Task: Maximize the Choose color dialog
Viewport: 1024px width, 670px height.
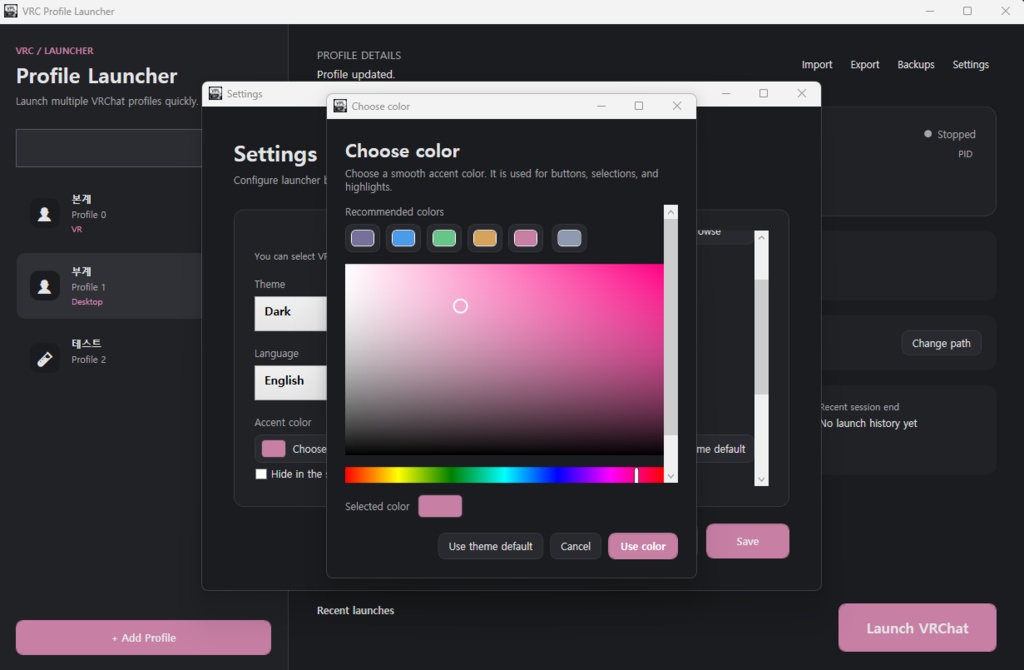Action: coord(639,106)
